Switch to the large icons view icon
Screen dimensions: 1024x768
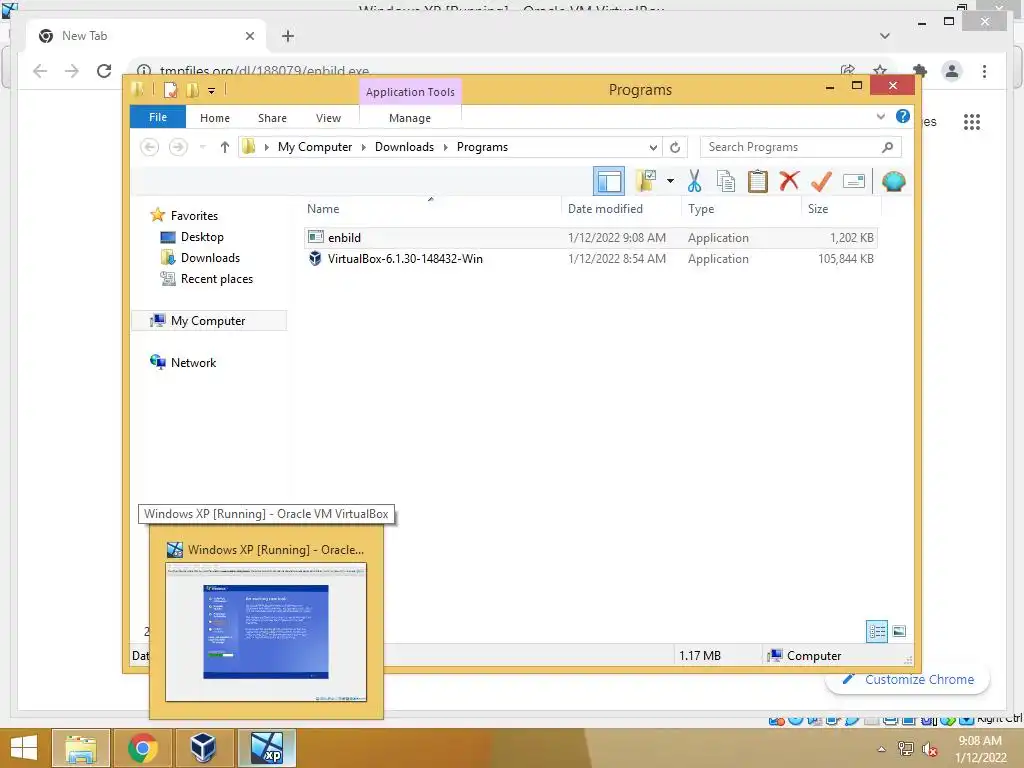tap(899, 631)
